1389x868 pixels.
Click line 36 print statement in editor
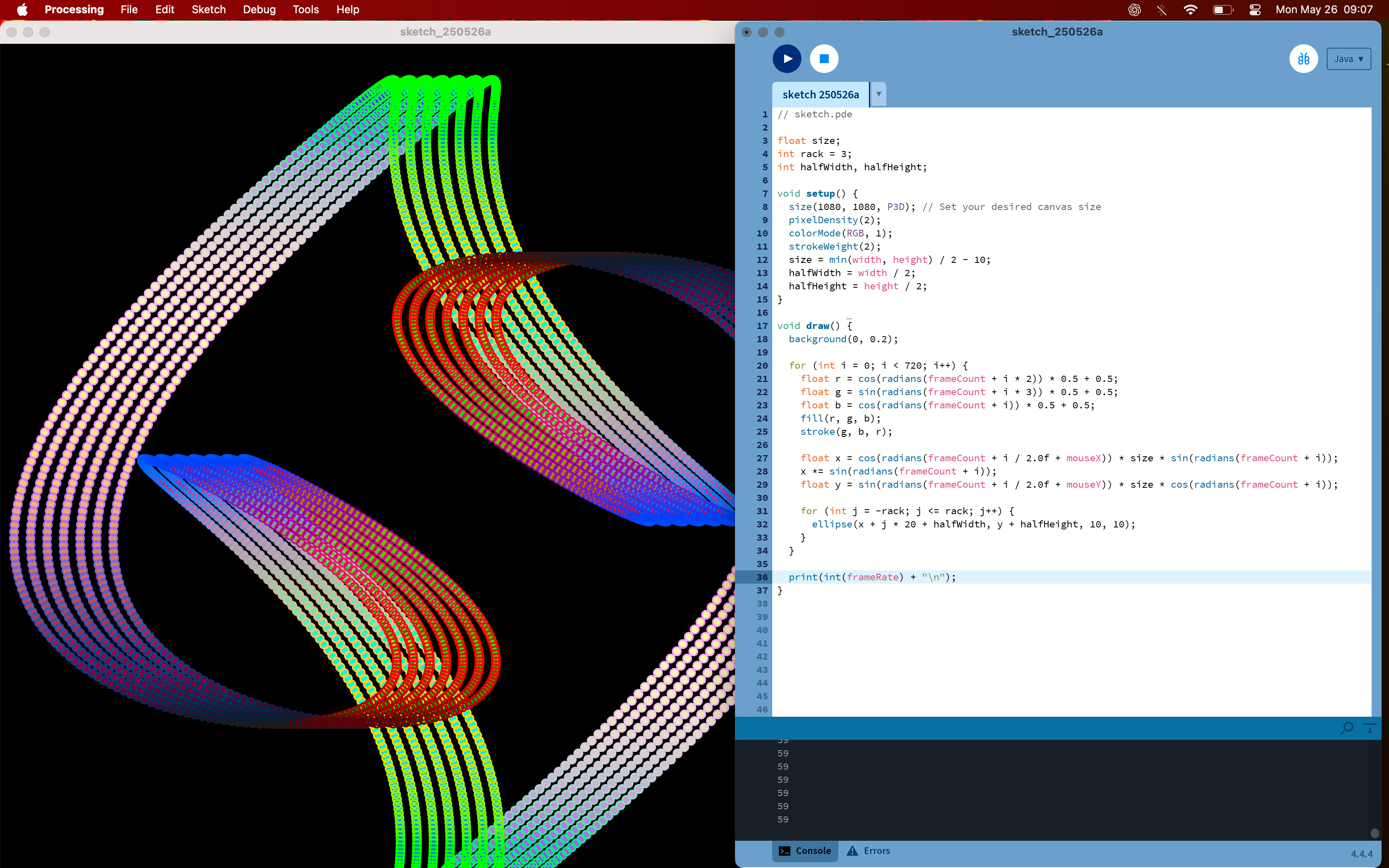coord(872,577)
